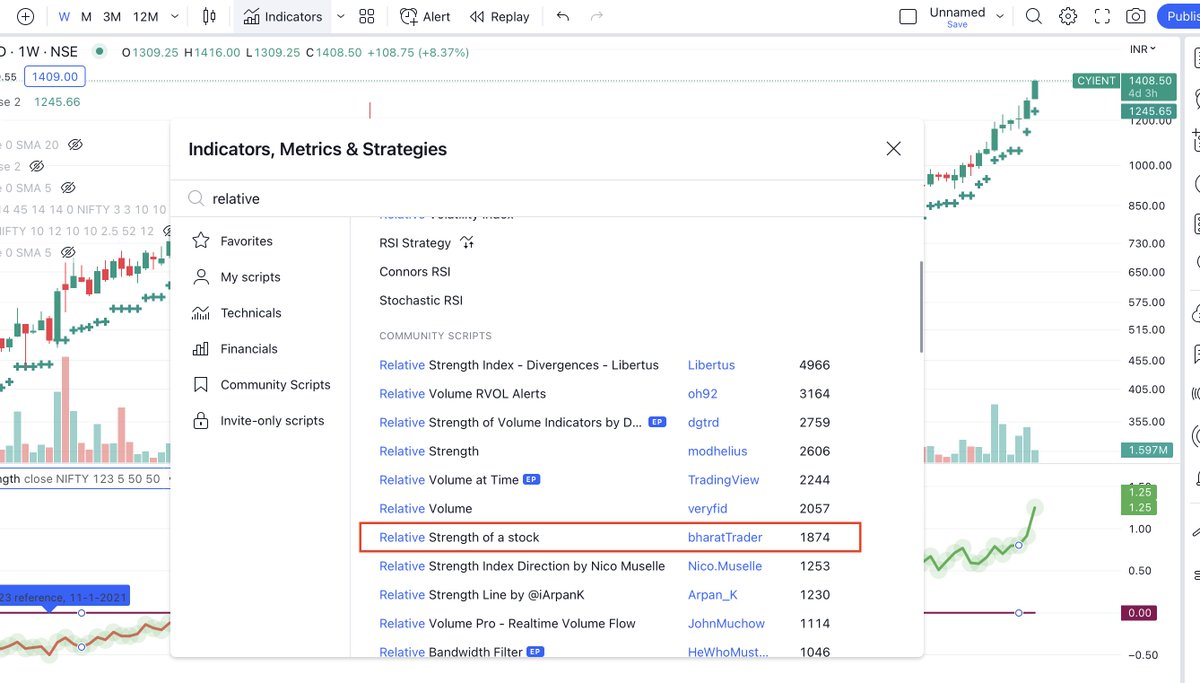The height and width of the screenshot is (683, 1200).
Task: Redo the chart action
Action: pyautogui.click(x=597, y=17)
